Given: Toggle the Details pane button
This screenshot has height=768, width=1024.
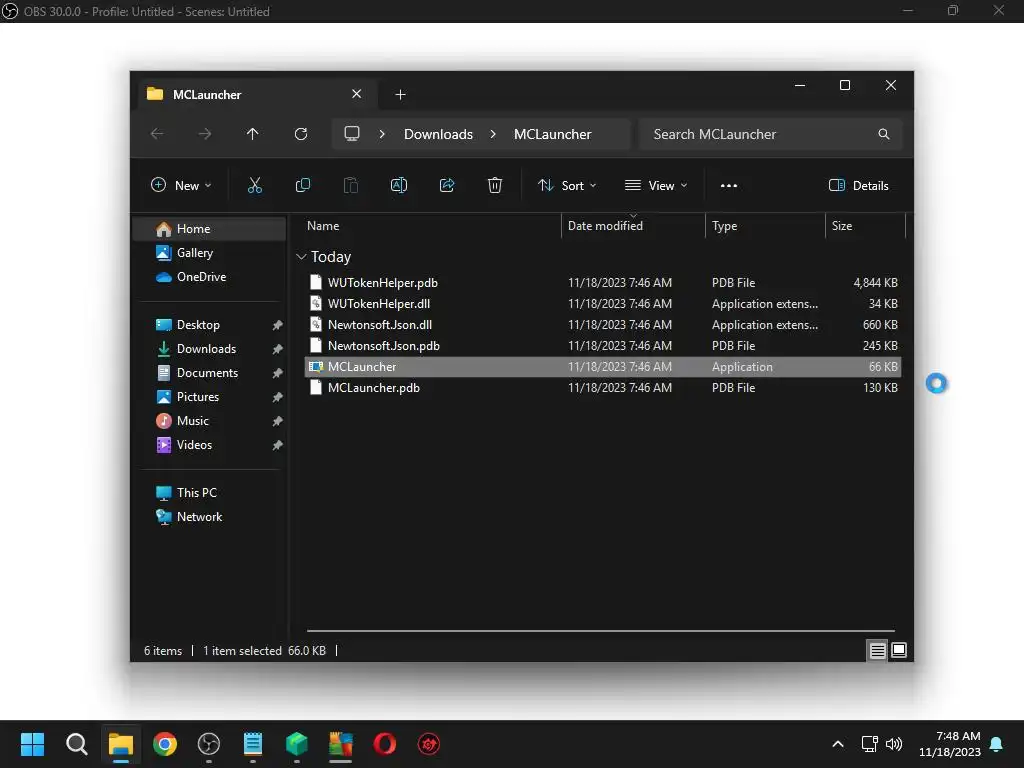Looking at the screenshot, I should point(858,185).
